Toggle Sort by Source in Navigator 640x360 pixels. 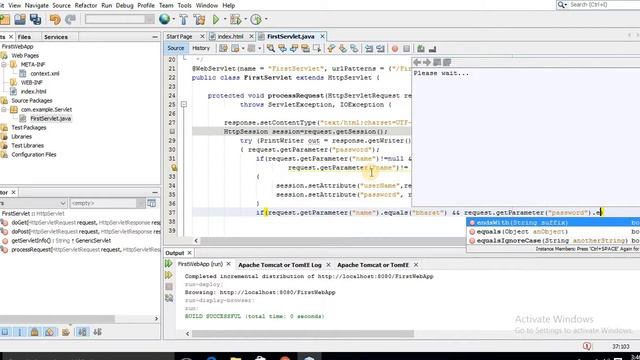97,332
